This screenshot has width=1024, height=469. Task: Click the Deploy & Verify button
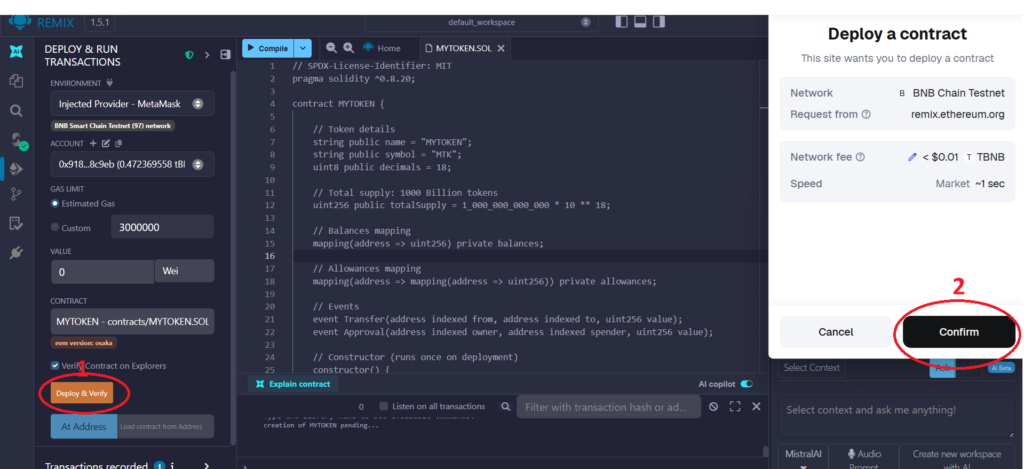[83, 393]
